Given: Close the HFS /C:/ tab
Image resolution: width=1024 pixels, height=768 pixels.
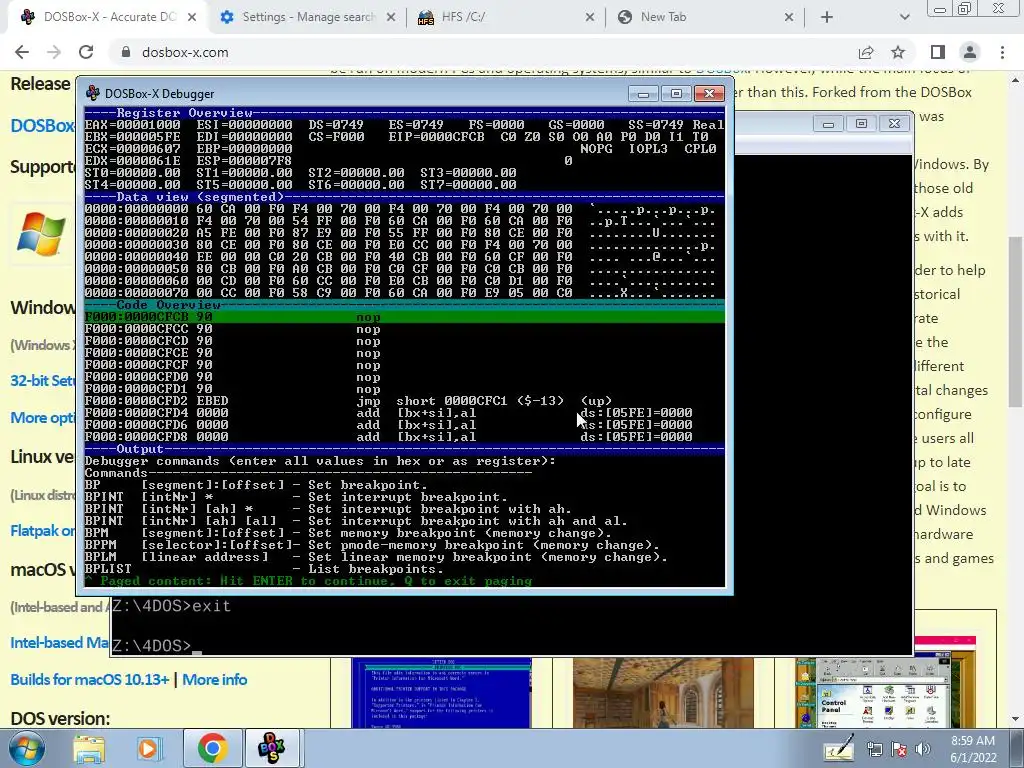Looking at the screenshot, I should pyautogui.click(x=590, y=17).
